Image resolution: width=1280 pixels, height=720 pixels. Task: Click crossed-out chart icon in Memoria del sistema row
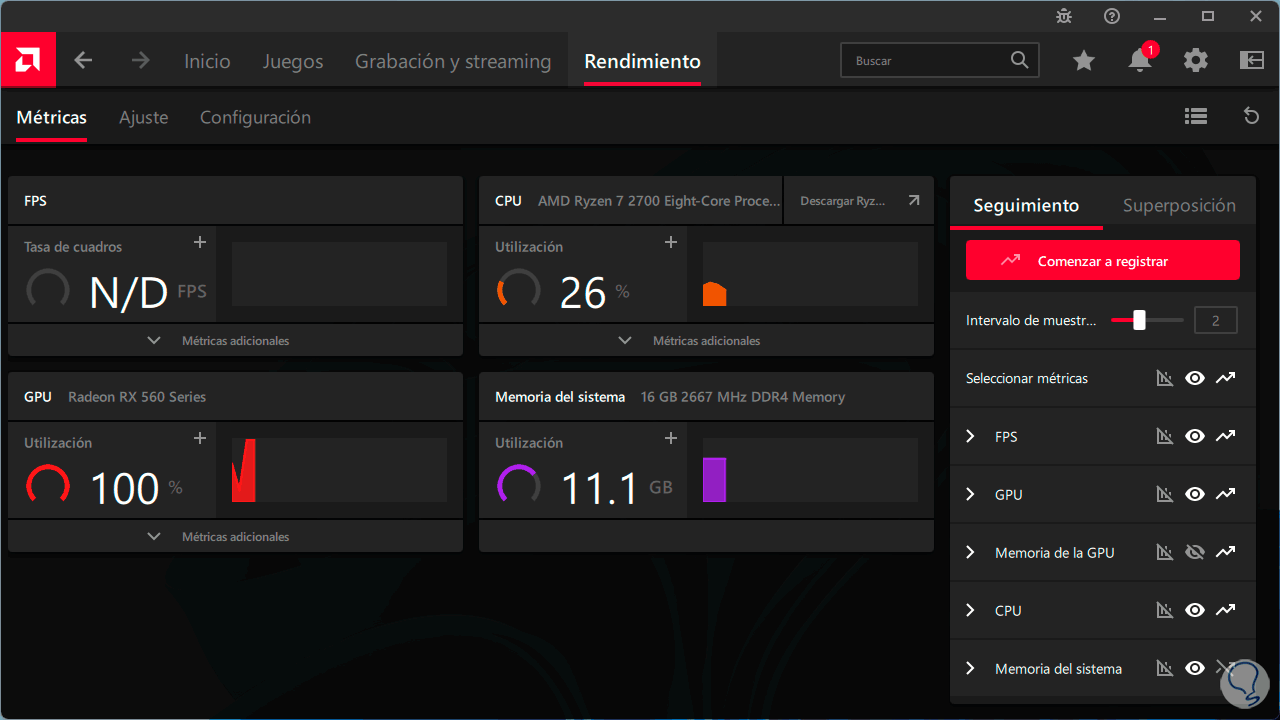[1164, 668]
